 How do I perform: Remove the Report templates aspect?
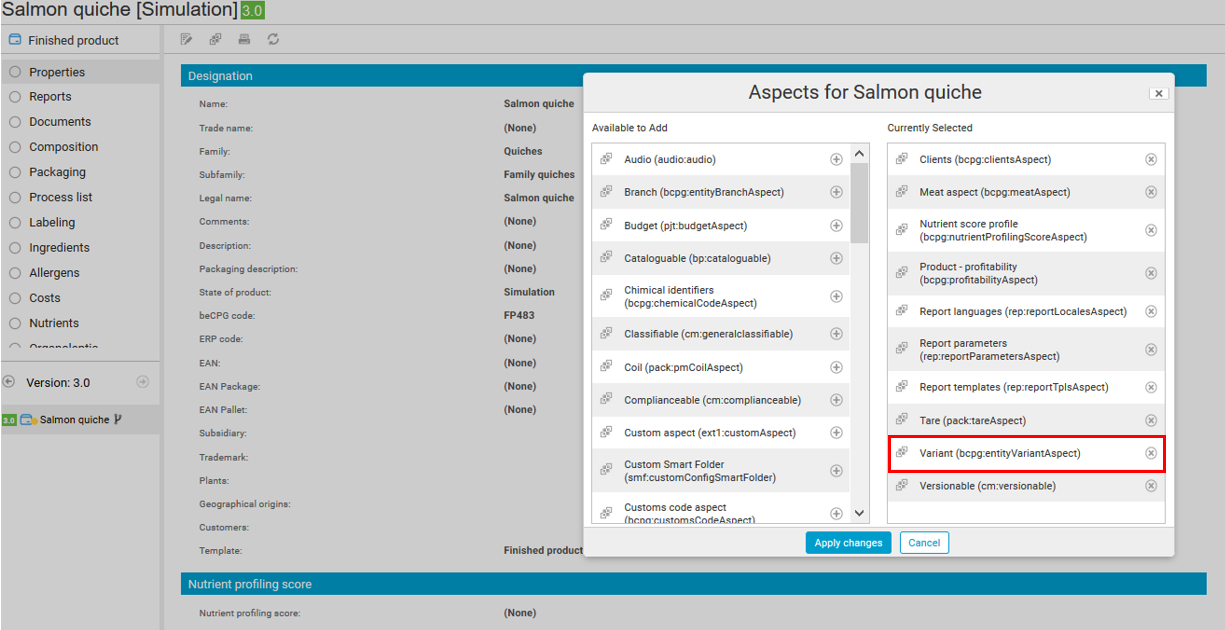(1151, 387)
